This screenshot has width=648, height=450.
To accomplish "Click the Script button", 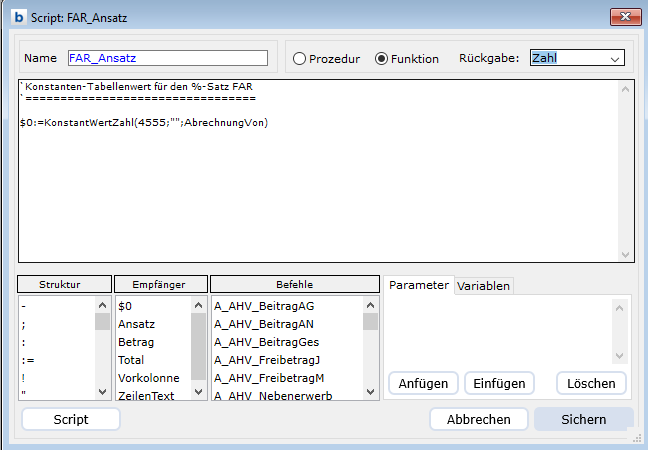I will 70,419.
